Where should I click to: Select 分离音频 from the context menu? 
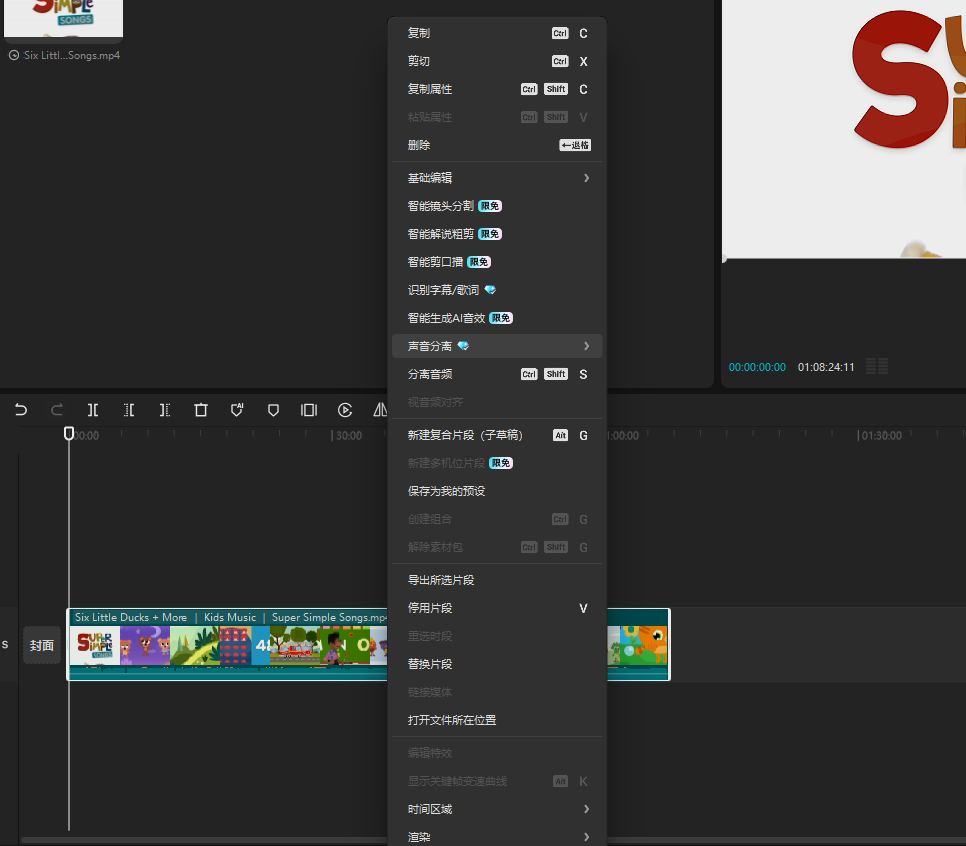(x=496, y=374)
